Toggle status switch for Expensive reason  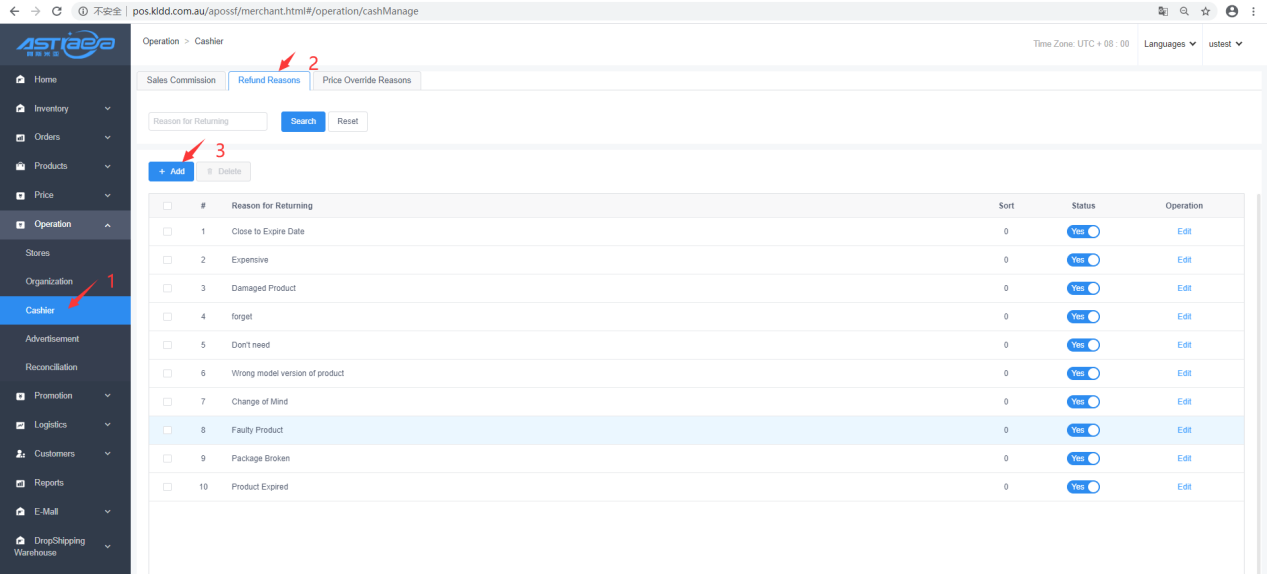(x=1083, y=260)
